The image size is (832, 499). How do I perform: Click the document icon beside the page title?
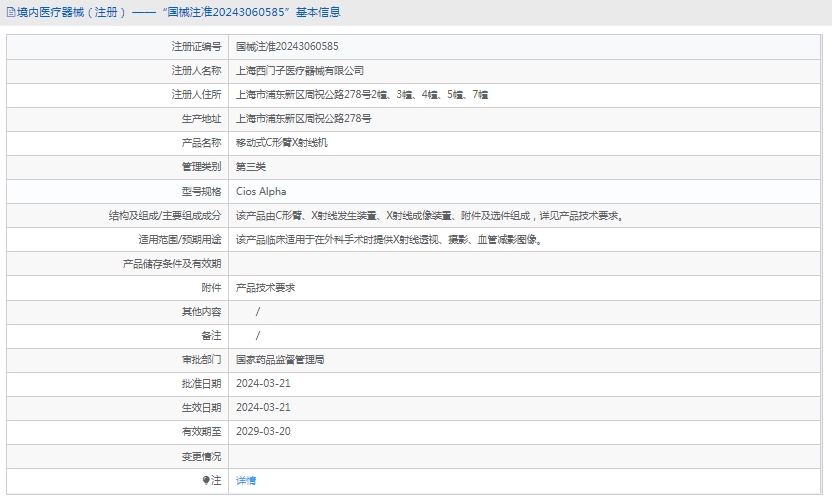click(10, 13)
